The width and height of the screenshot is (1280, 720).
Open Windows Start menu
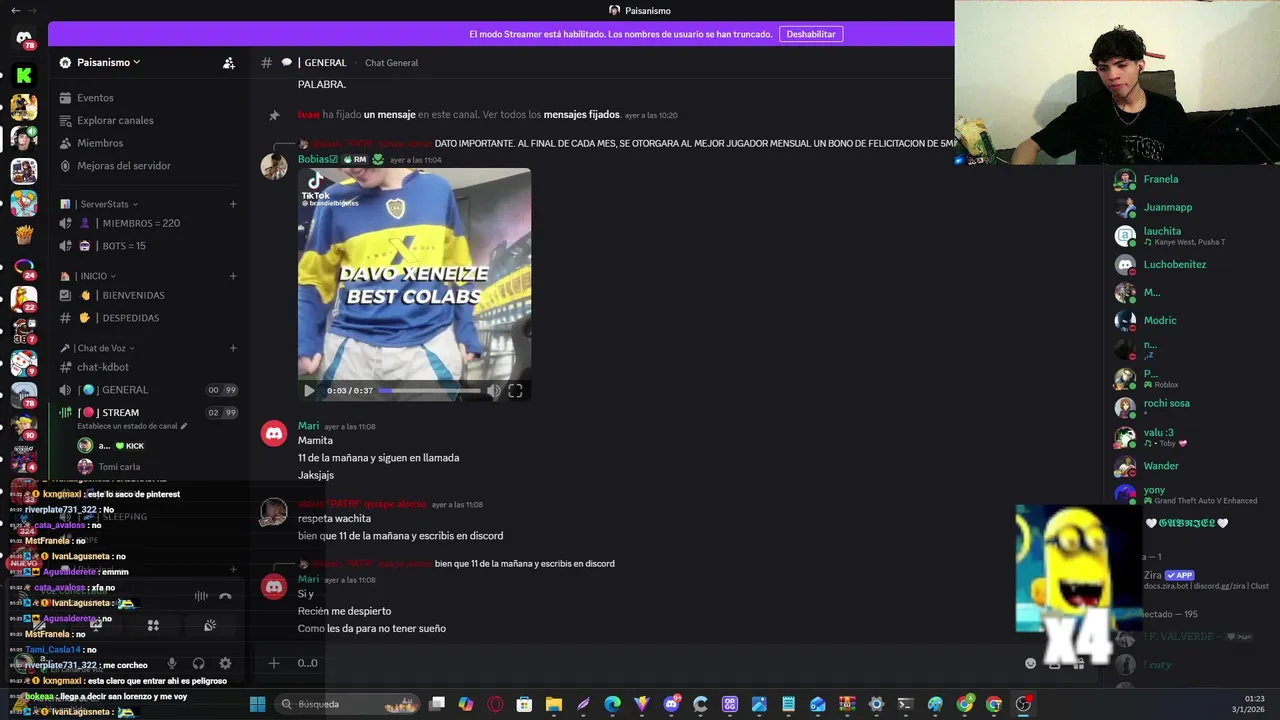(257, 704)
